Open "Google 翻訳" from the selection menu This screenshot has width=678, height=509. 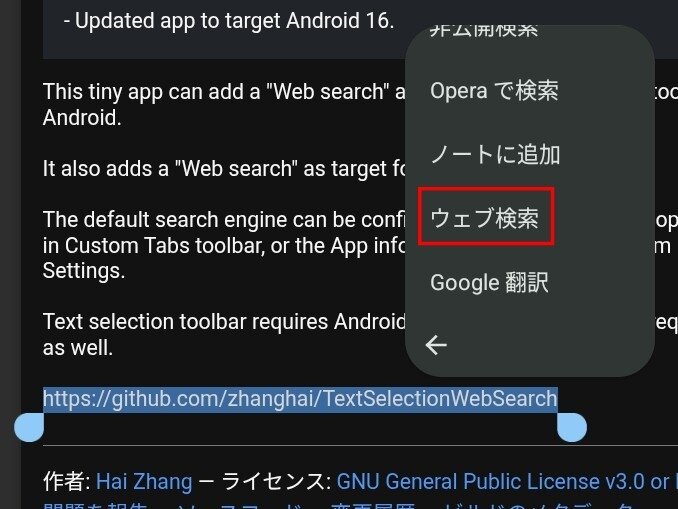(489, 283)
